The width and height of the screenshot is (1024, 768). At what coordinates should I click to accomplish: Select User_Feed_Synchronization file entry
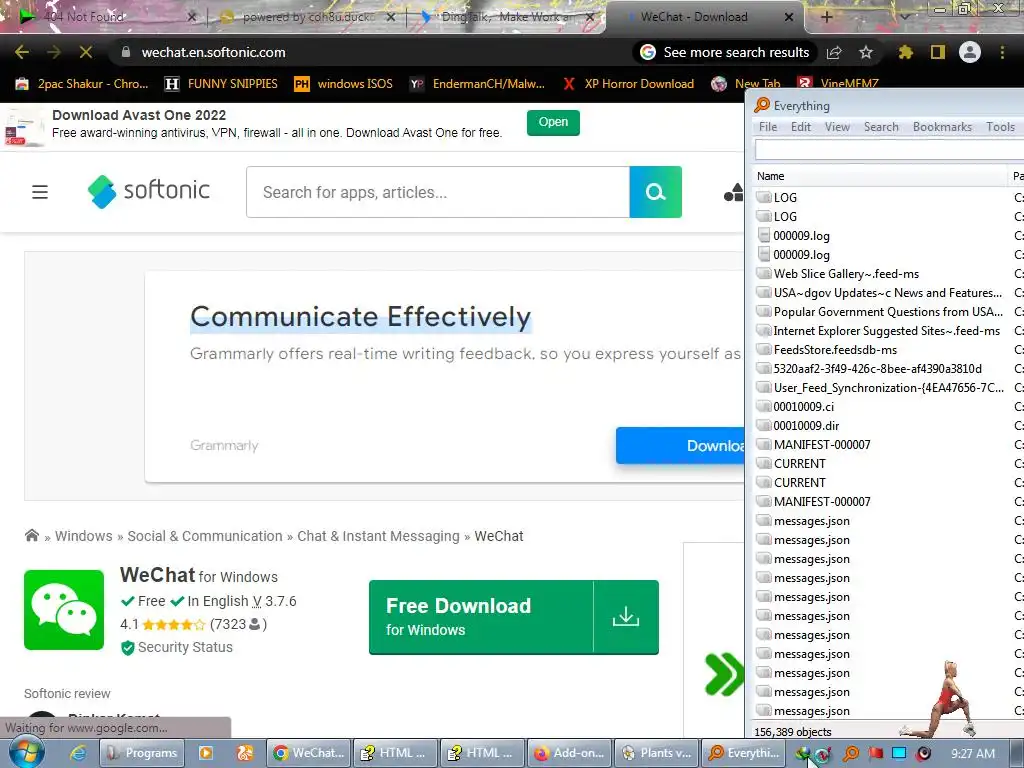888,388
